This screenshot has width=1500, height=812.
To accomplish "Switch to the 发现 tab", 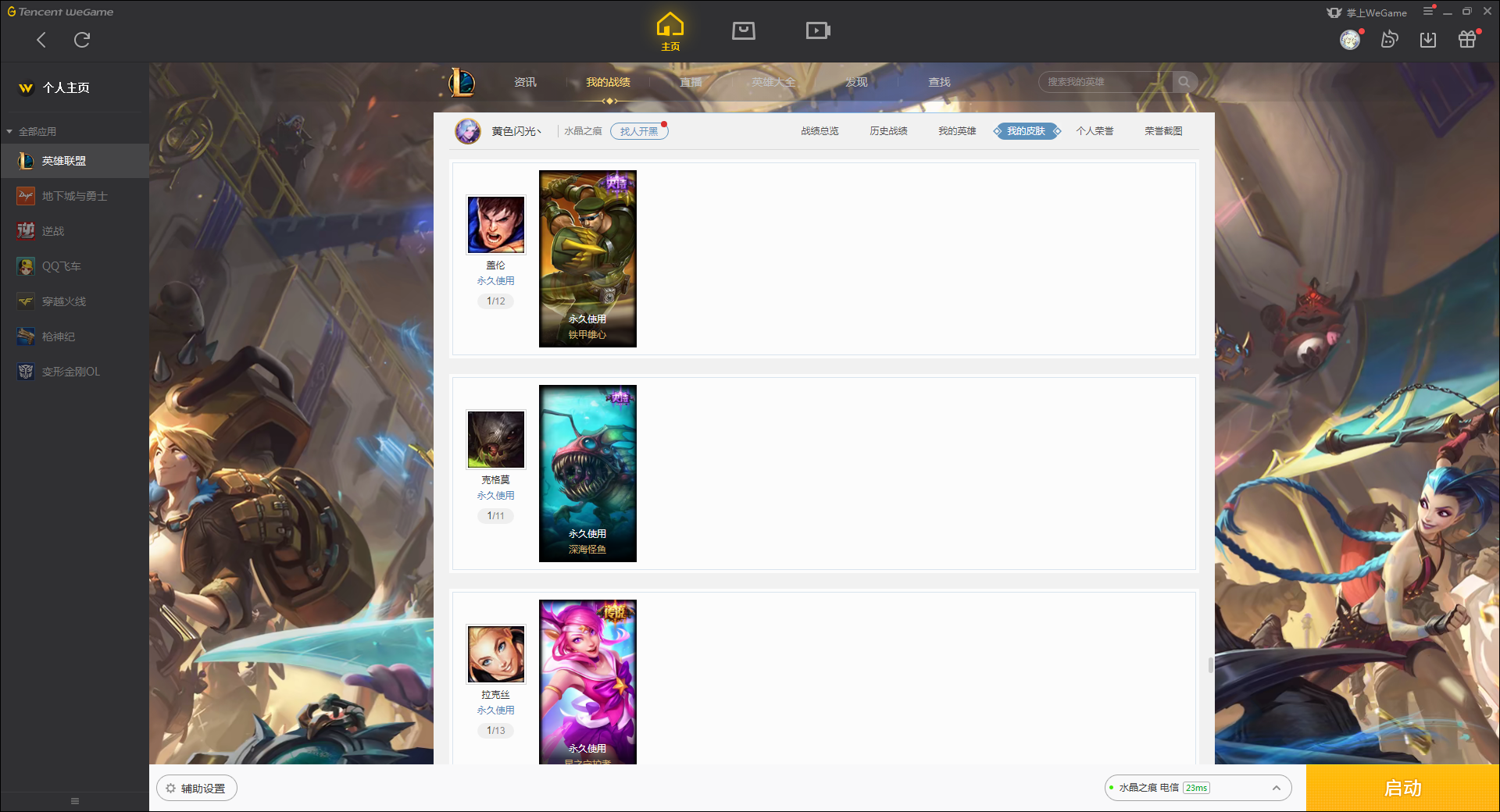I will 856,82.
